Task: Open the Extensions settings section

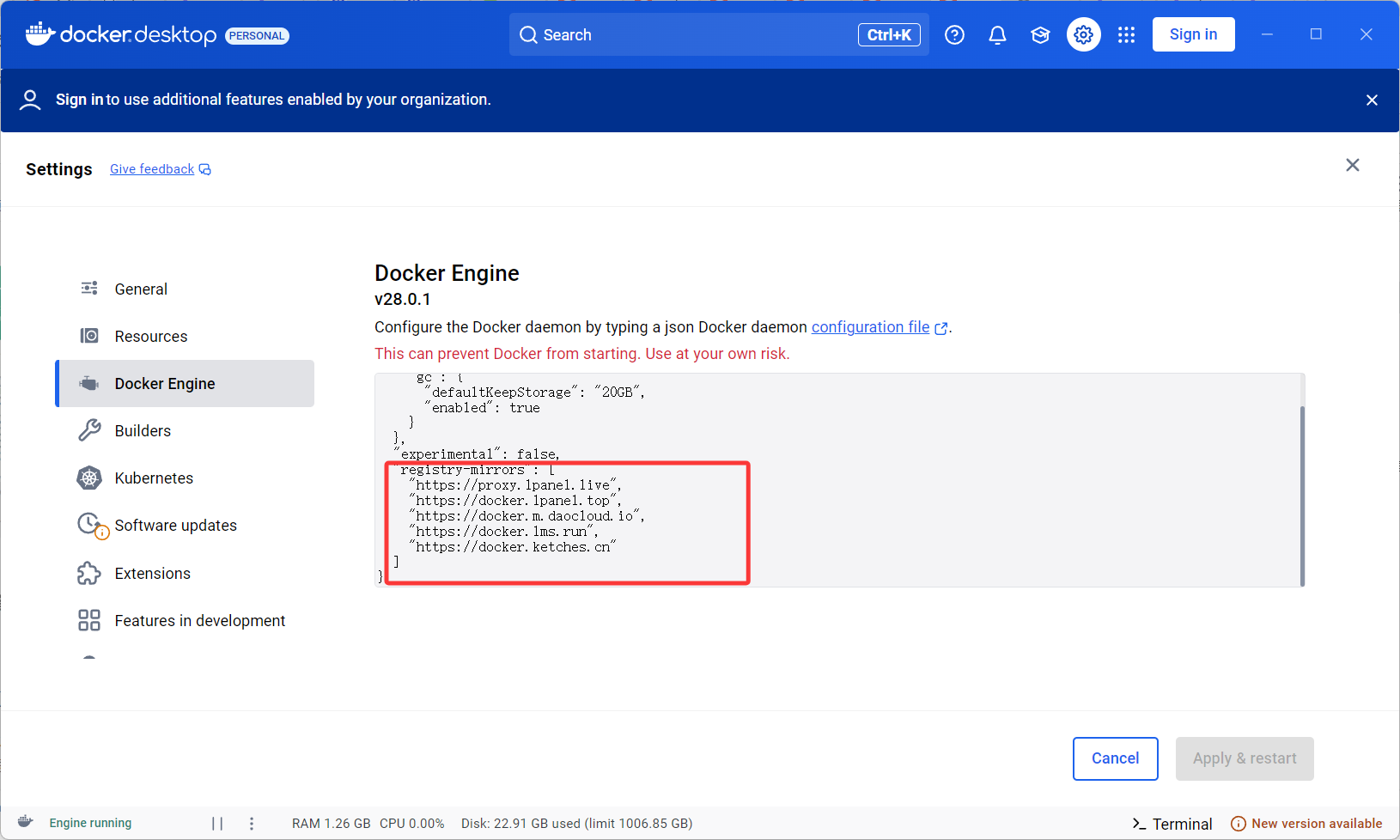Action: click(x=186, y=573)
